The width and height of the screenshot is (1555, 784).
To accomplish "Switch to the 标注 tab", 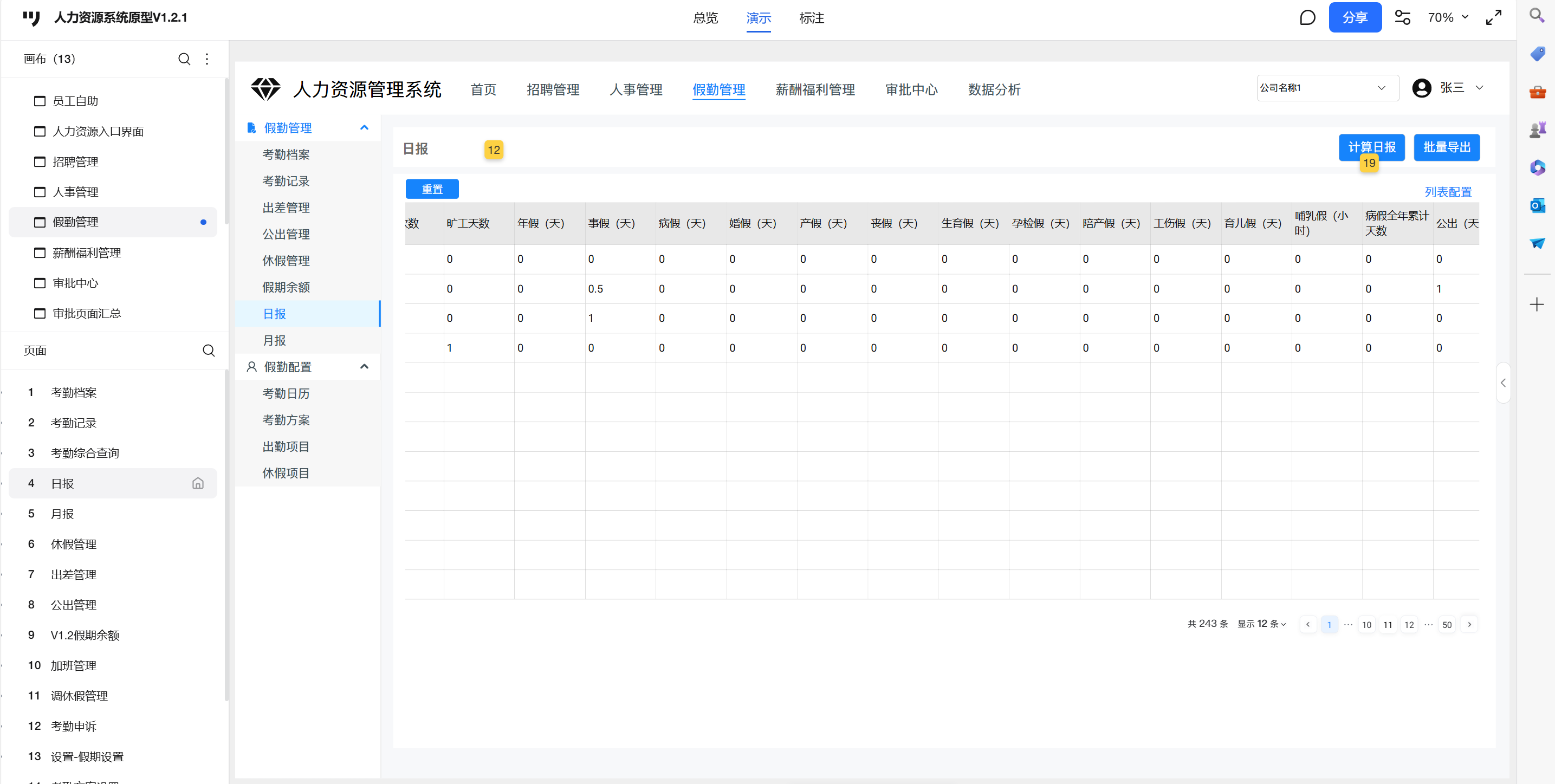I will [811, 18].
